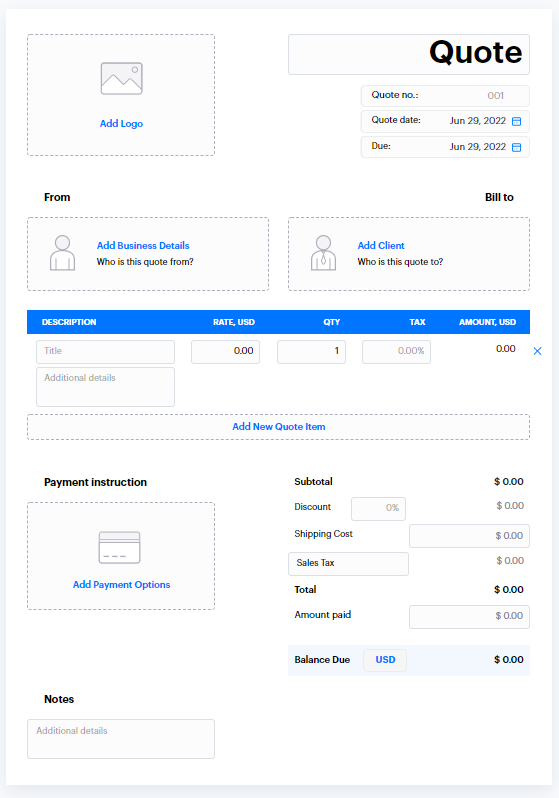Click the Add Client link
The image size is (559, 798).
[x=381, y=245]
